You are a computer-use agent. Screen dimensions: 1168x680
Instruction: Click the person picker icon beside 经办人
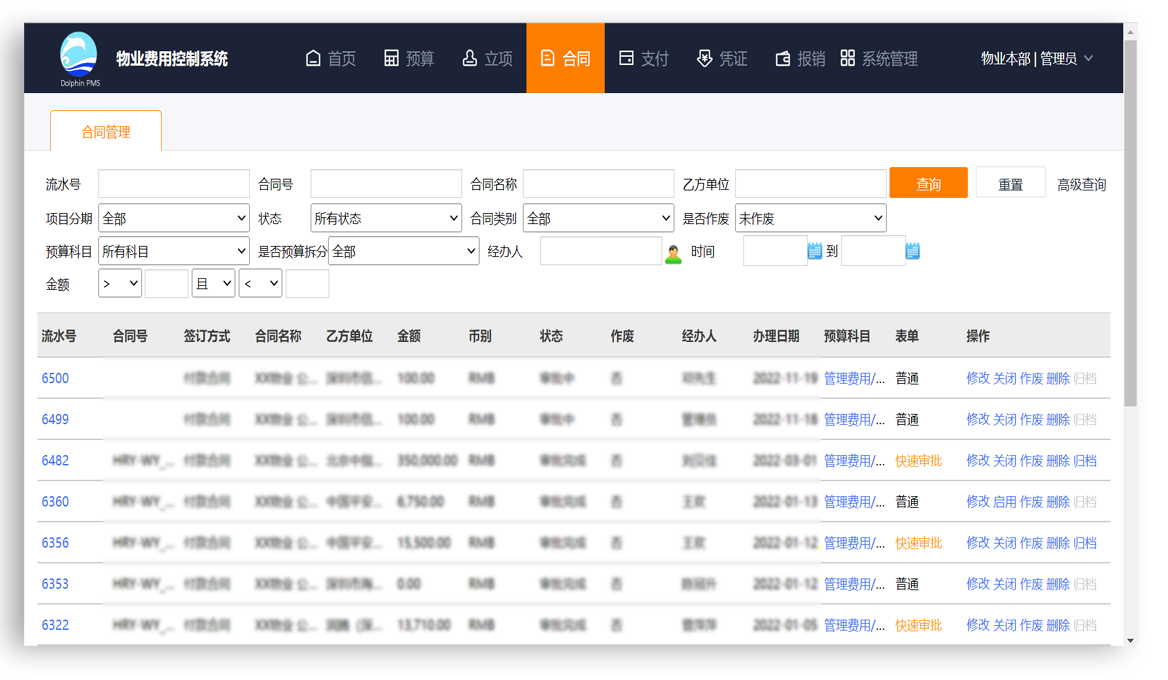click(x=673, y=254)
